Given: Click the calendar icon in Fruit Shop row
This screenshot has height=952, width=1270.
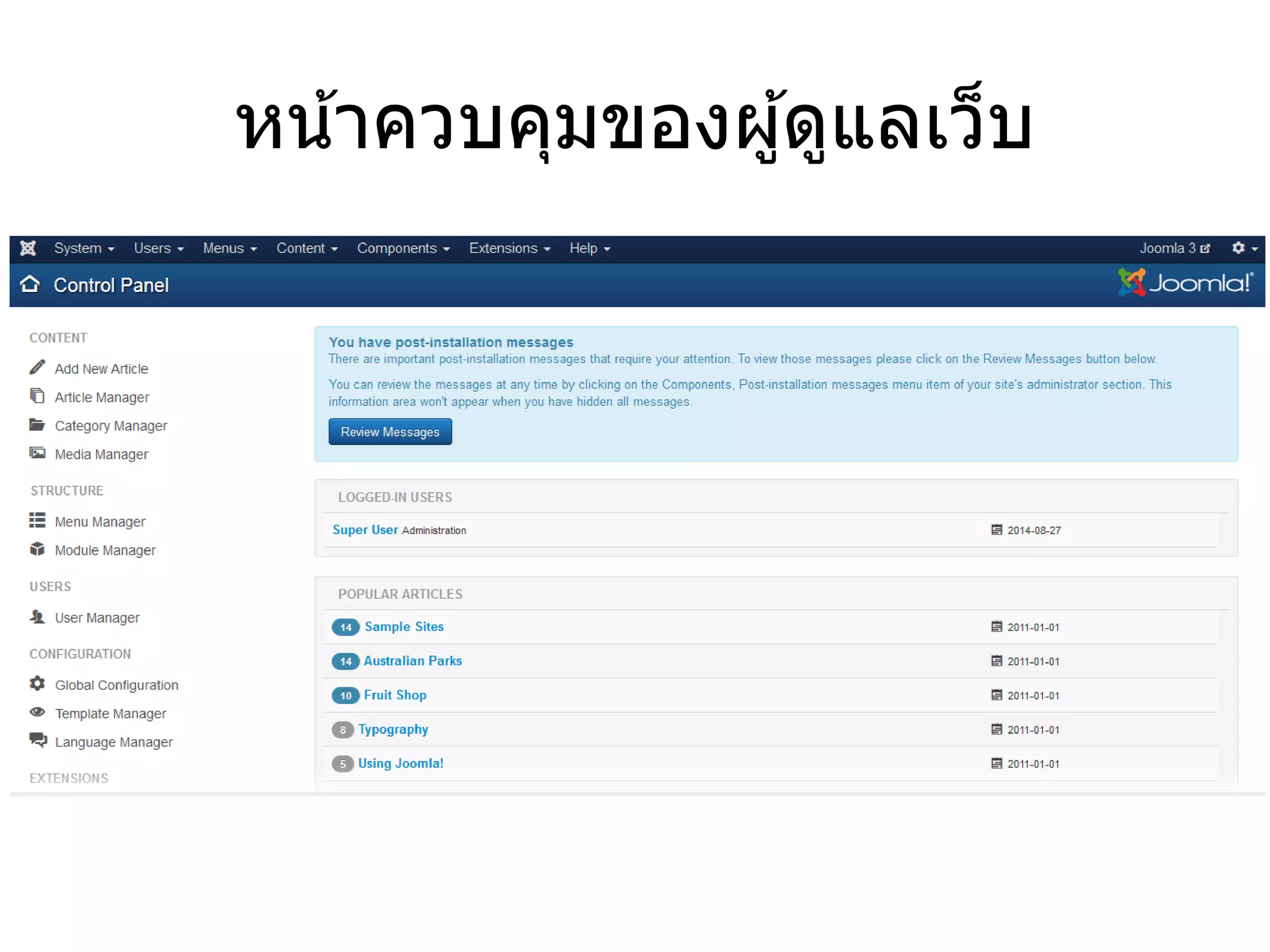Looking at the screenshot, I should 997,695.
